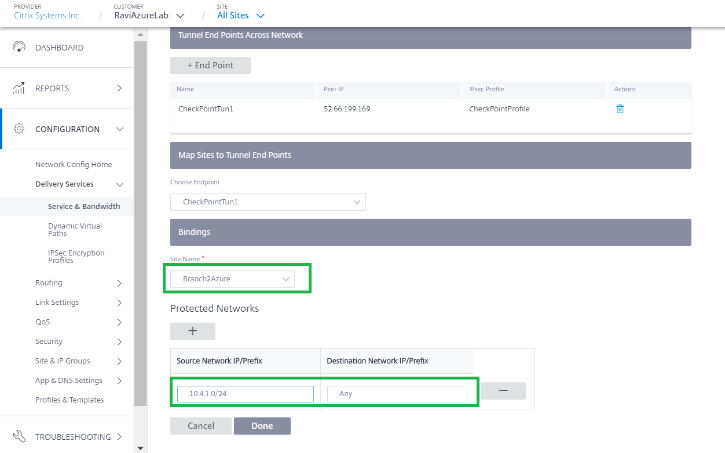
Task: Open the Choose Endpoint CheckPointTun1 dropdown
Action: (268, 202)
